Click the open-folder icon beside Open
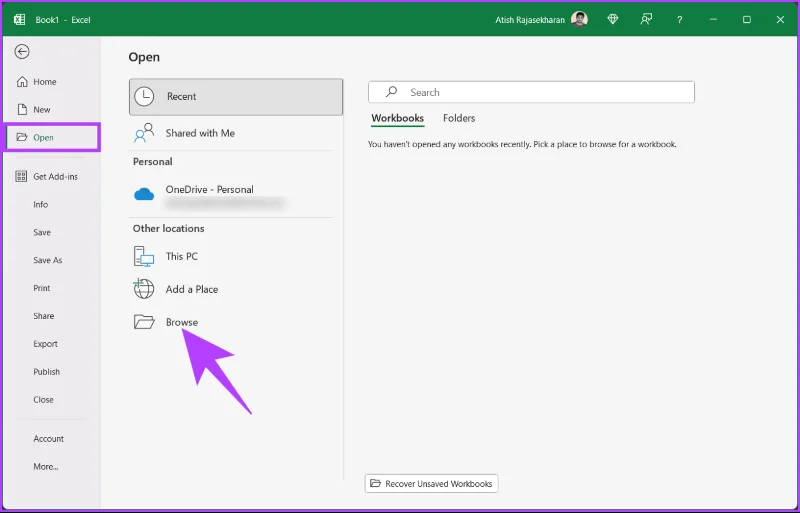This screenshot has height=513, width=800. 21,137
